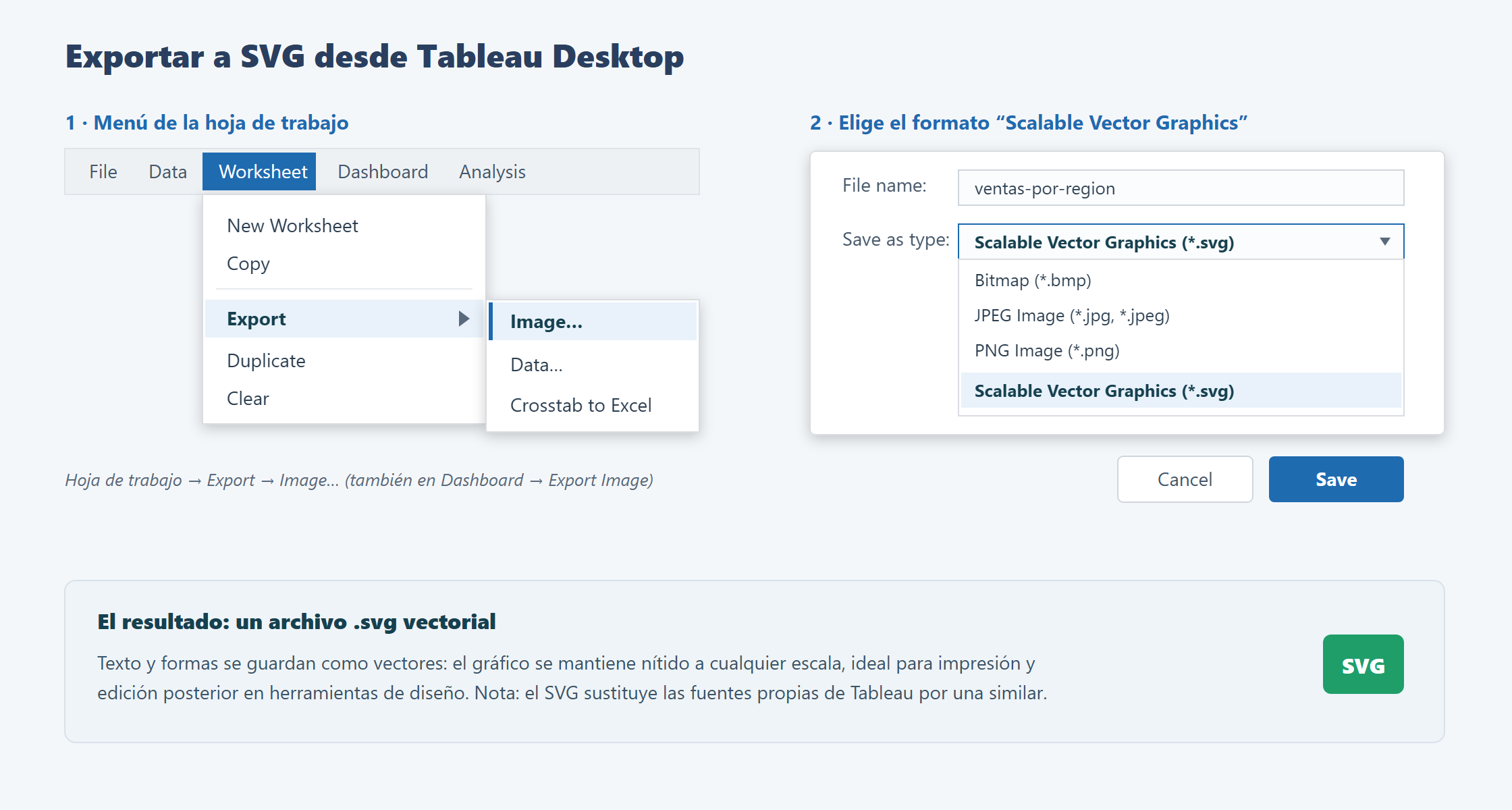Choose New Worksheet from the menu
The image size is (1512, 810).
click(344, 225)
